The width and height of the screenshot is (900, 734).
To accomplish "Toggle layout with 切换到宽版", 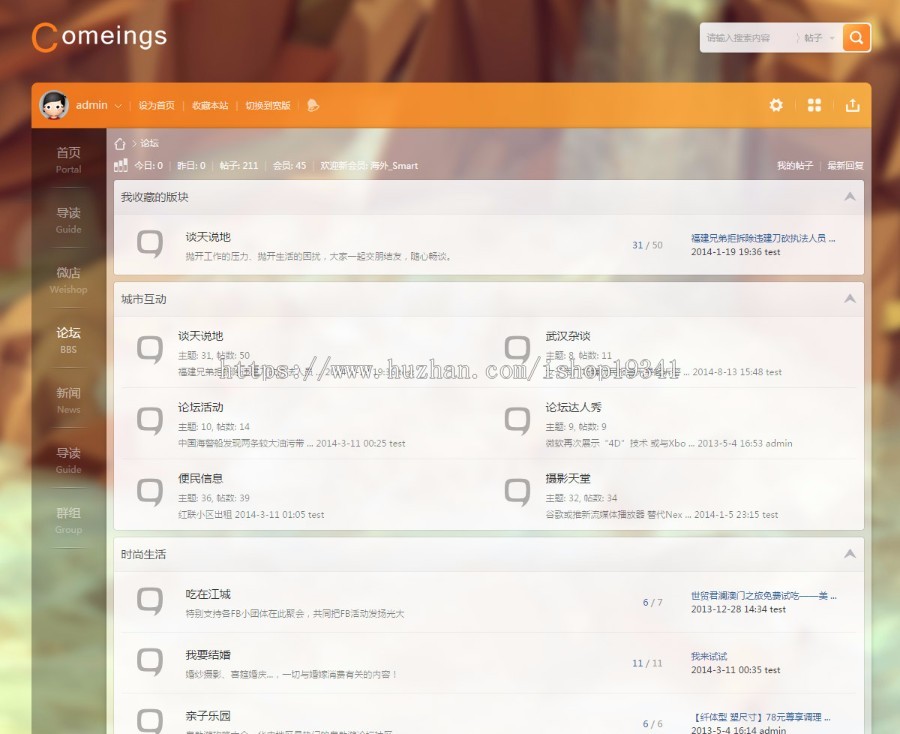I will coord(268,106).
